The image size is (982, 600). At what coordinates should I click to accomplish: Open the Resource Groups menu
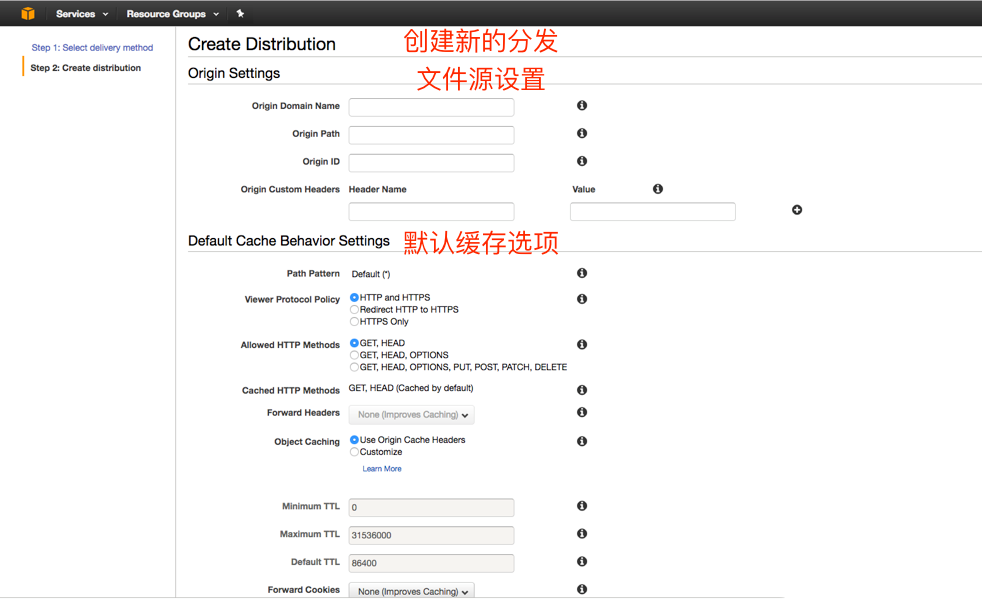pyautogui.click(x=173, y=14)
